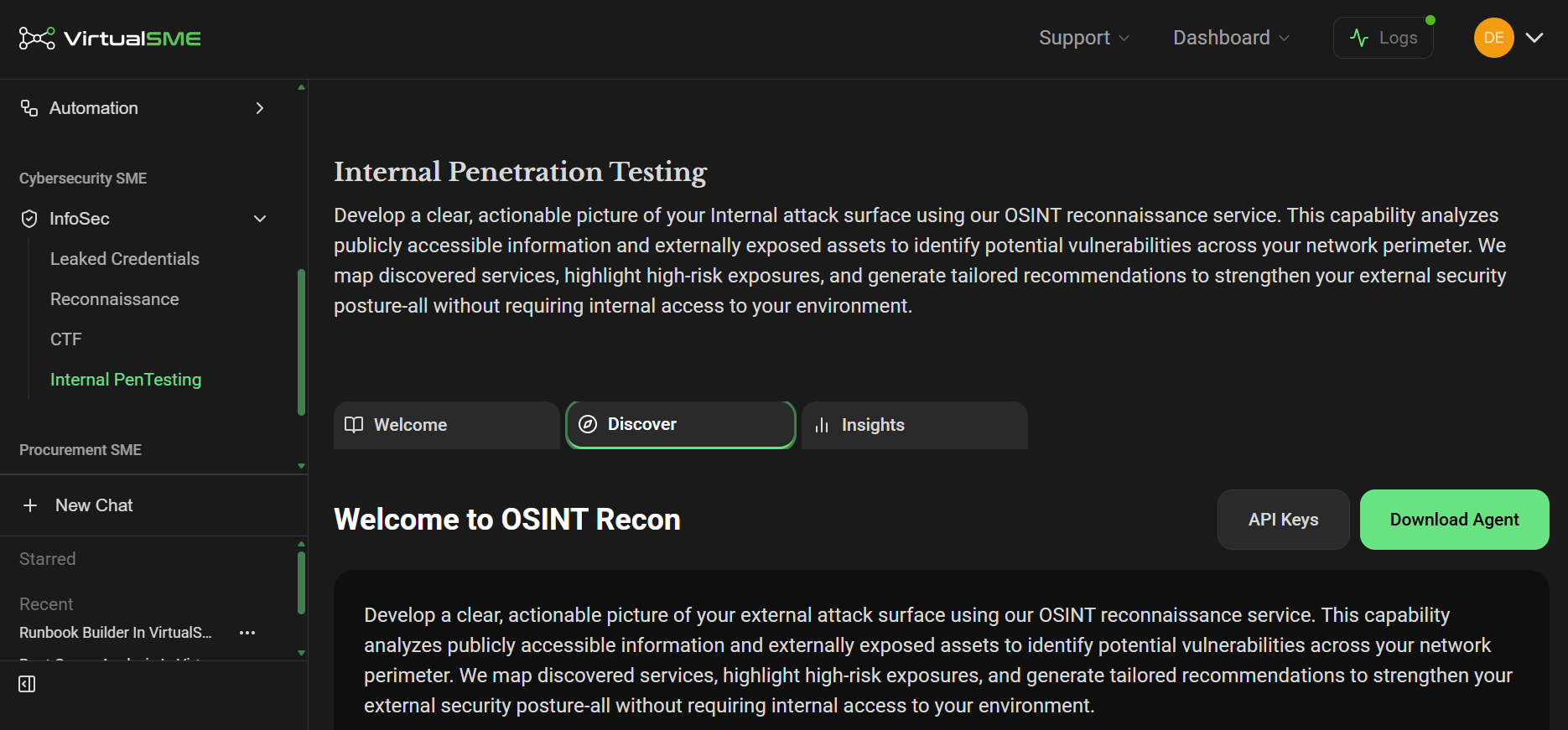
Task: Click the Welcome to OSINT Recon heading
Action: tap(507, 520)
